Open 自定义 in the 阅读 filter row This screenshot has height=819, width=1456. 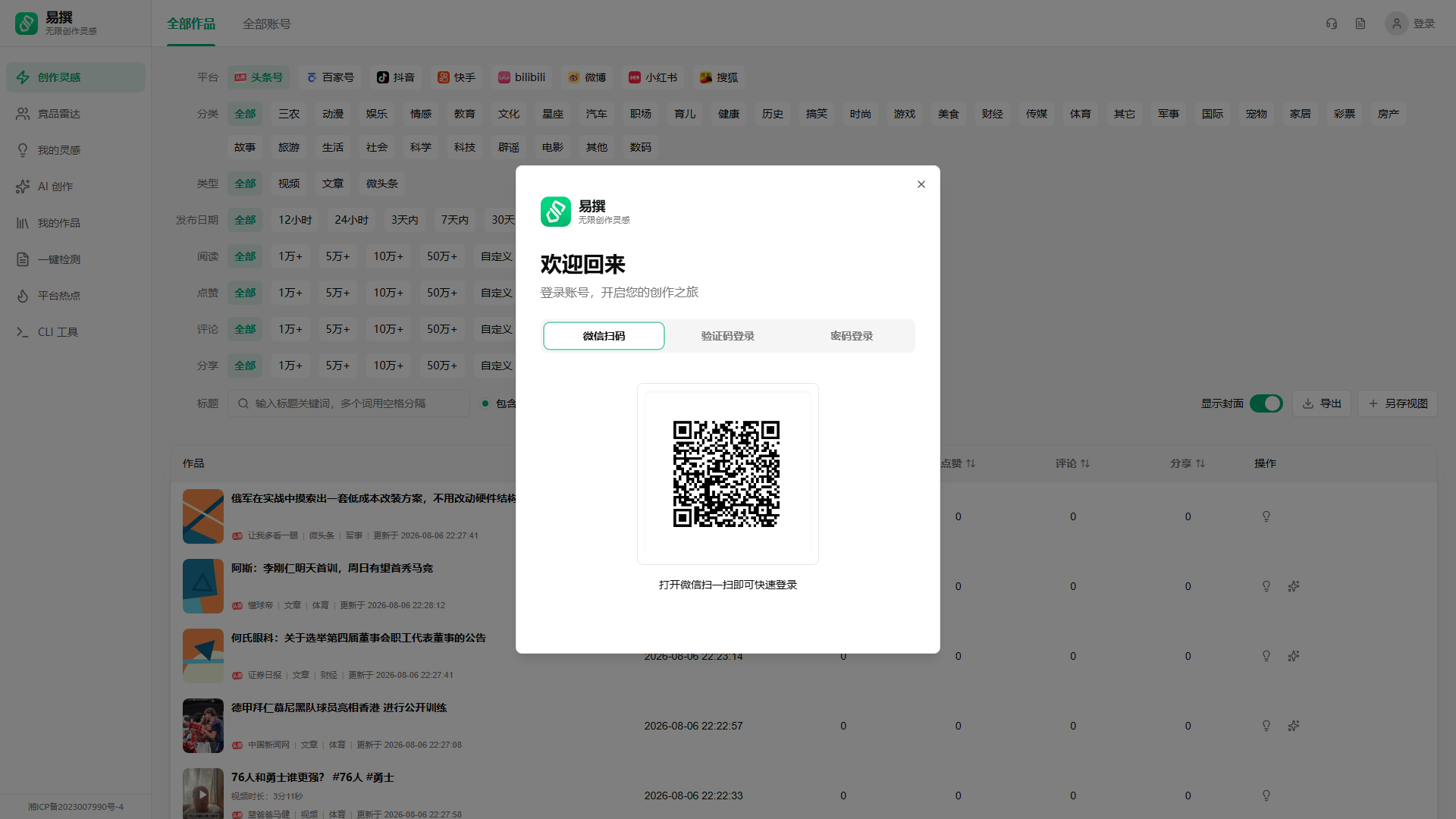(495, 256)
